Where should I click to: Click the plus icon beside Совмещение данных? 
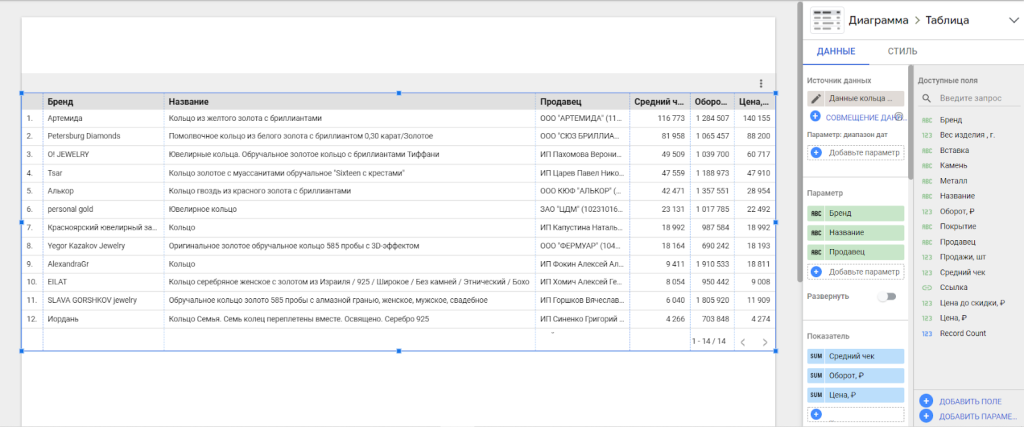816,117
